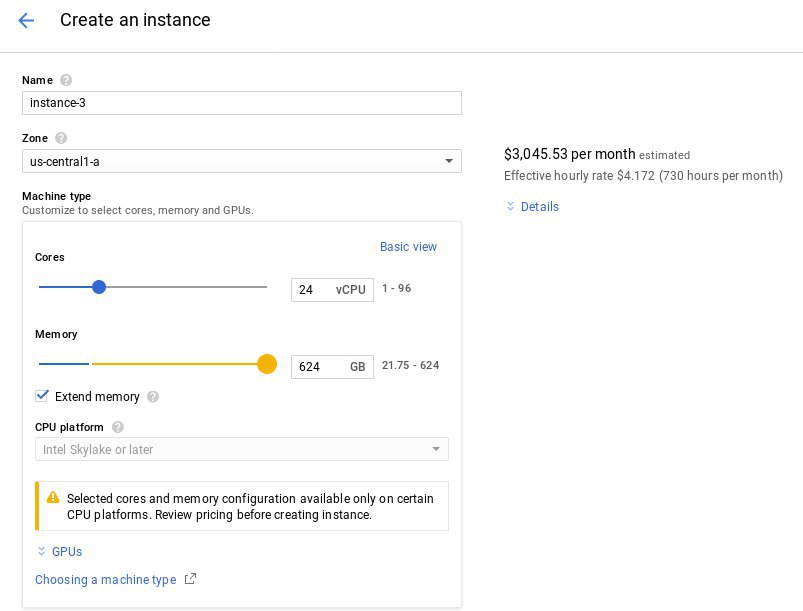The image size is (803, 611).
Task: Click the $3,045.53 per month estimate
Action: click(x=569, y=154)
